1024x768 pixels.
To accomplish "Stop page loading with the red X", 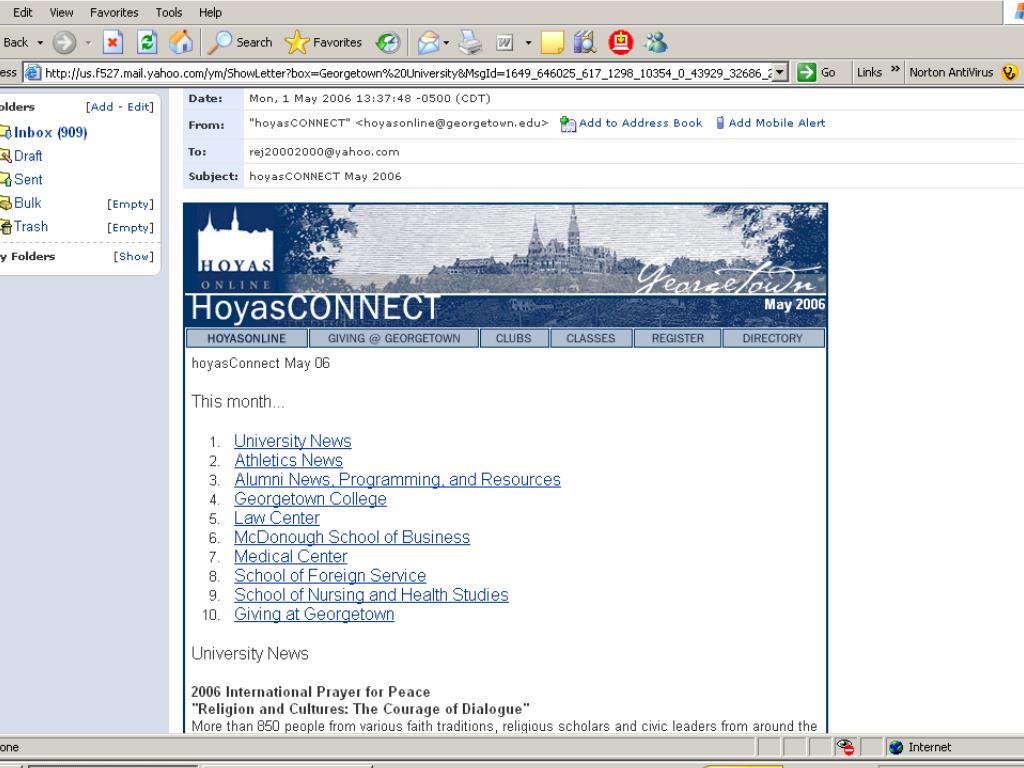I will tap(112, 42).
